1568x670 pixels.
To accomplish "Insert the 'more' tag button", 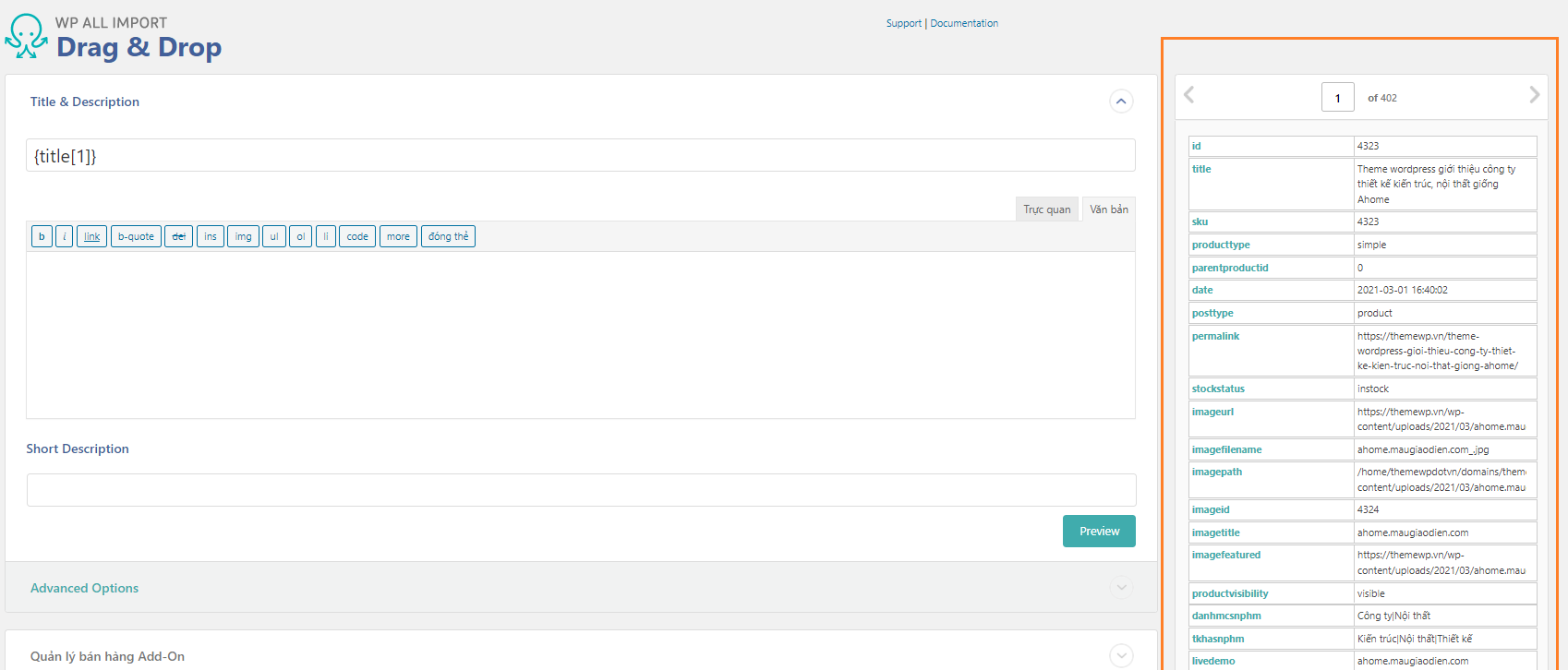I will [398, 237].
